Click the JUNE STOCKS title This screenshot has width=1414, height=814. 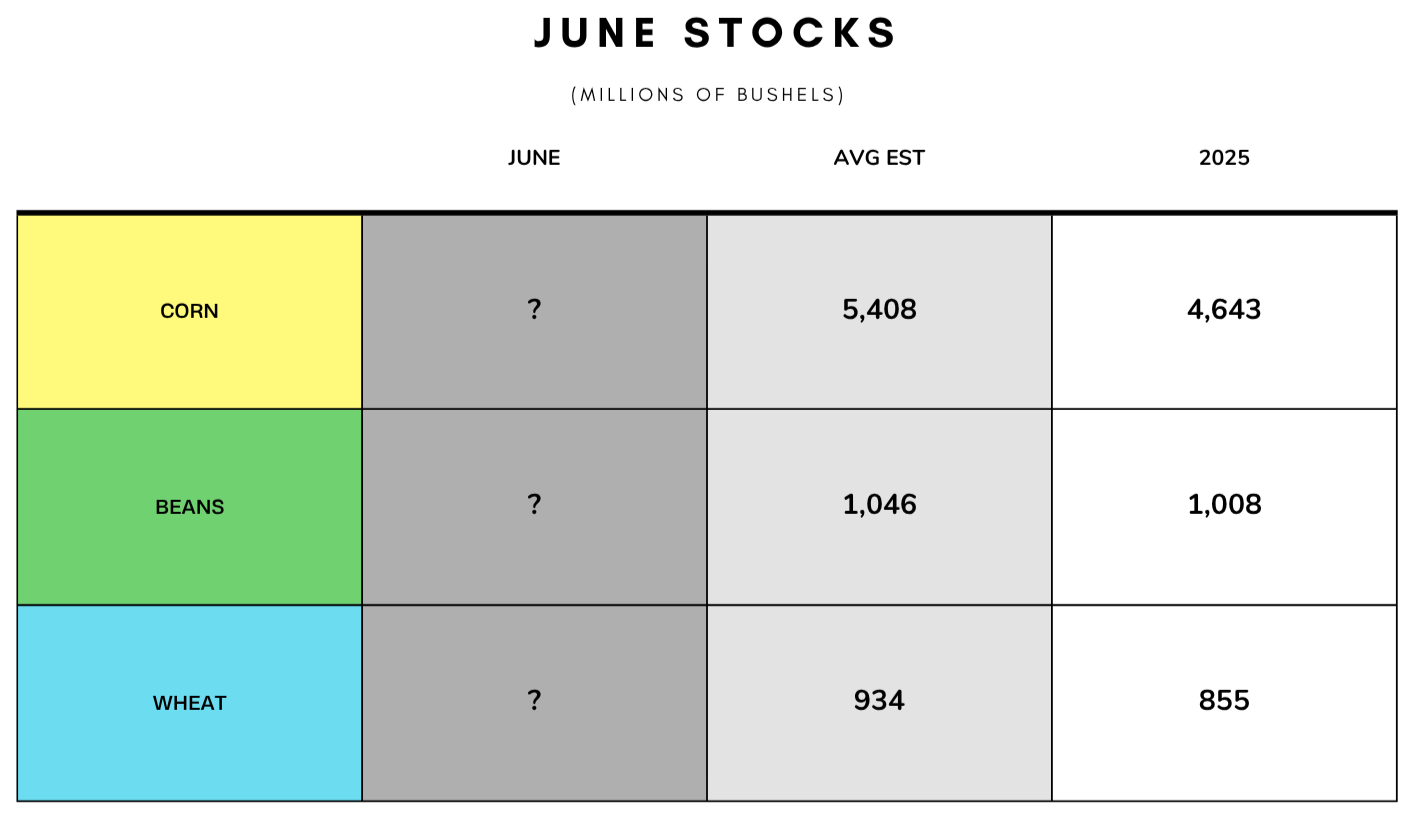(715, 33)
